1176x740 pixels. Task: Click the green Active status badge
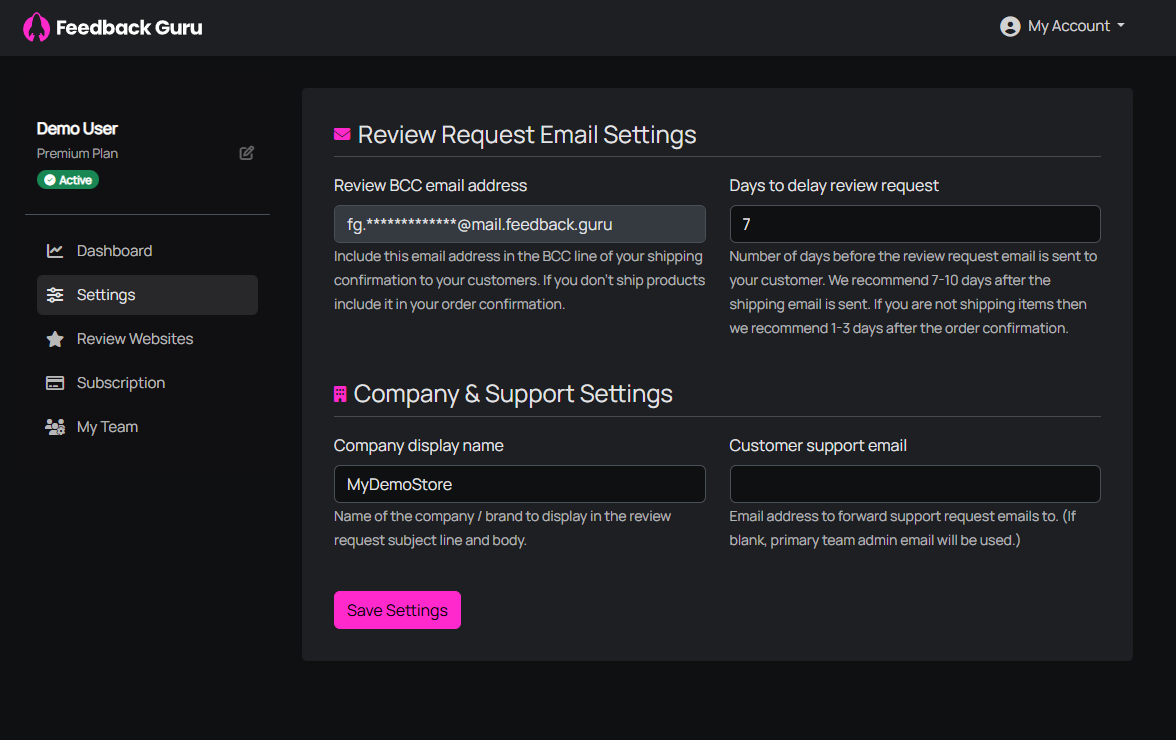point(68,180)
